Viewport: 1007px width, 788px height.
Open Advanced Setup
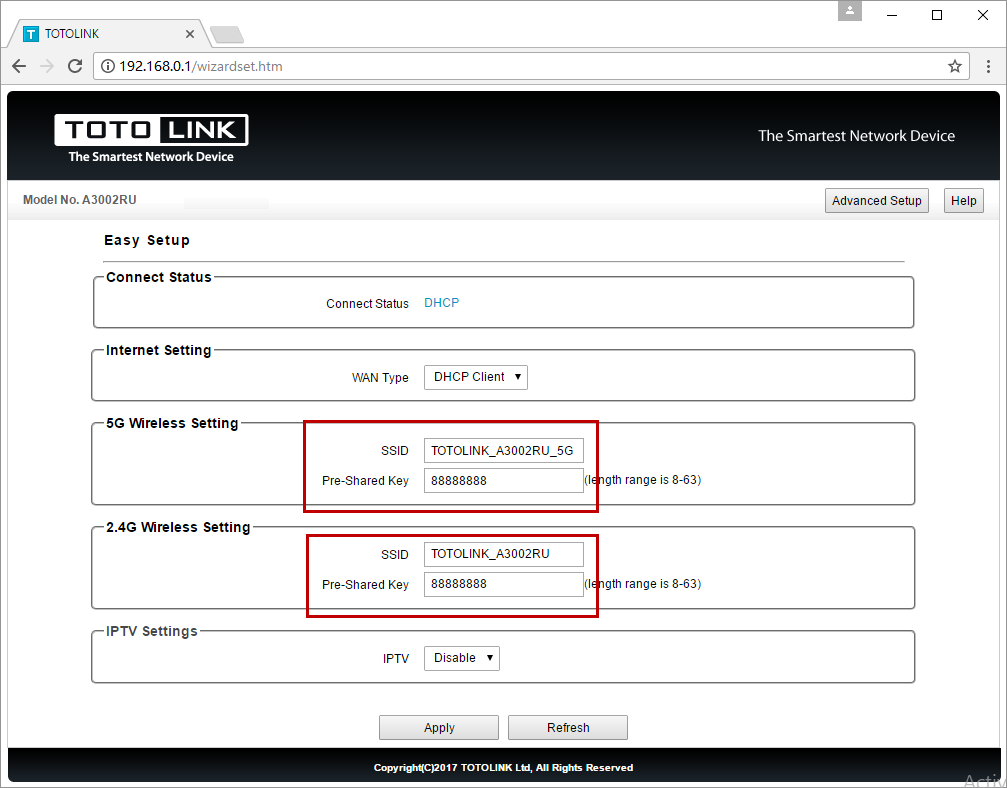[x=877, y=200]
